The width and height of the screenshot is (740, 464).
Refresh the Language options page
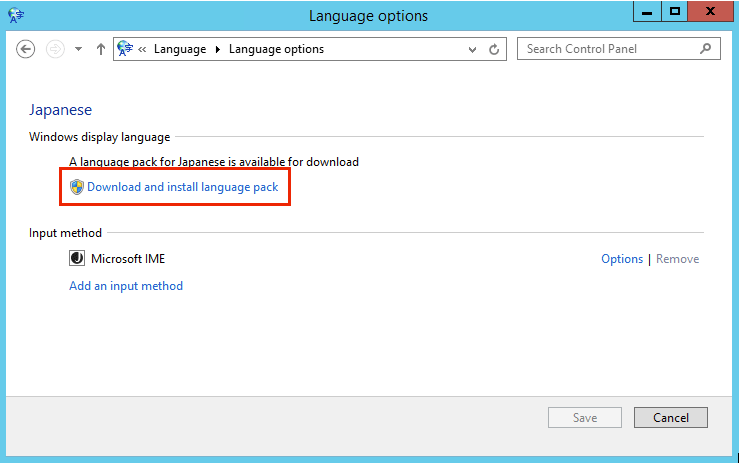[x=494, y=49]
